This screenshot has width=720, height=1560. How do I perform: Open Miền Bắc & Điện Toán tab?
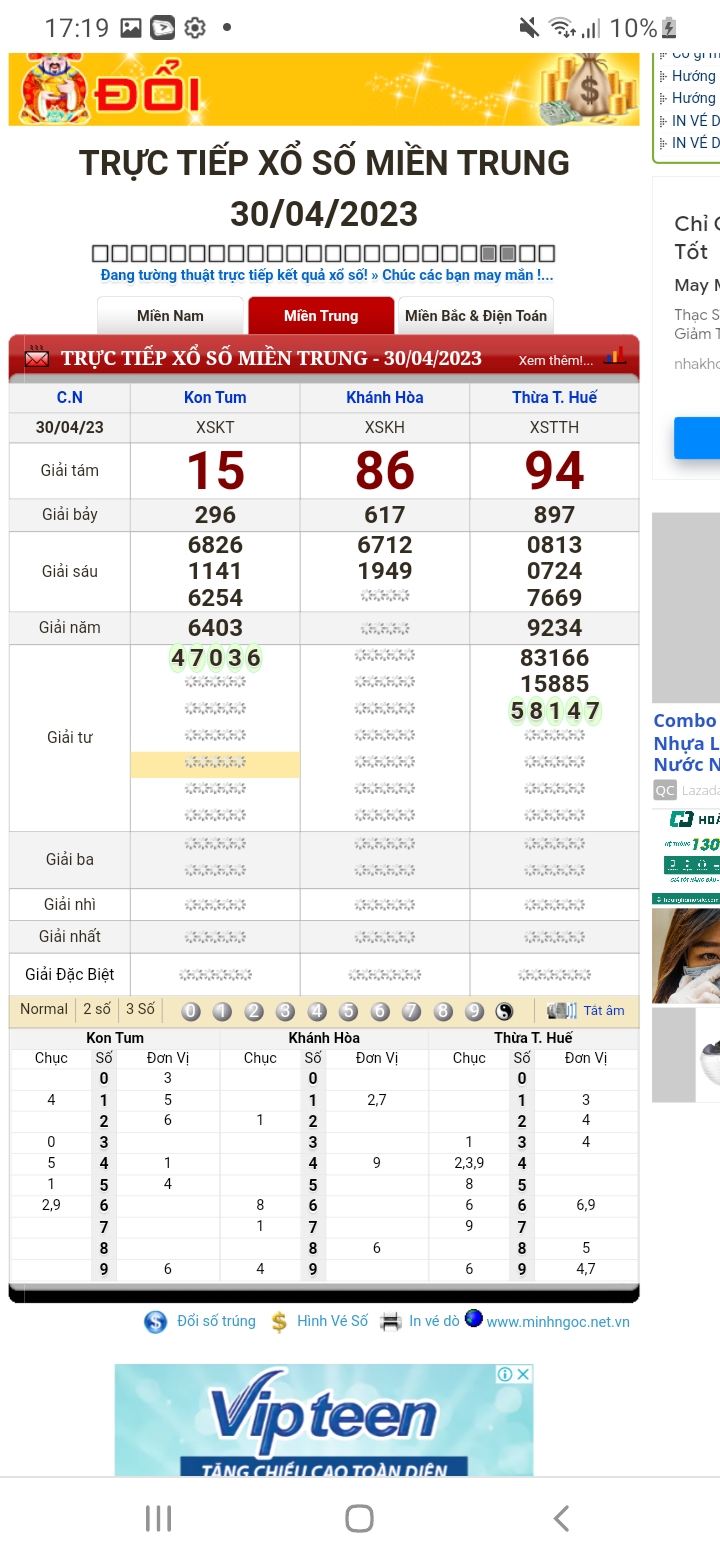476,316
